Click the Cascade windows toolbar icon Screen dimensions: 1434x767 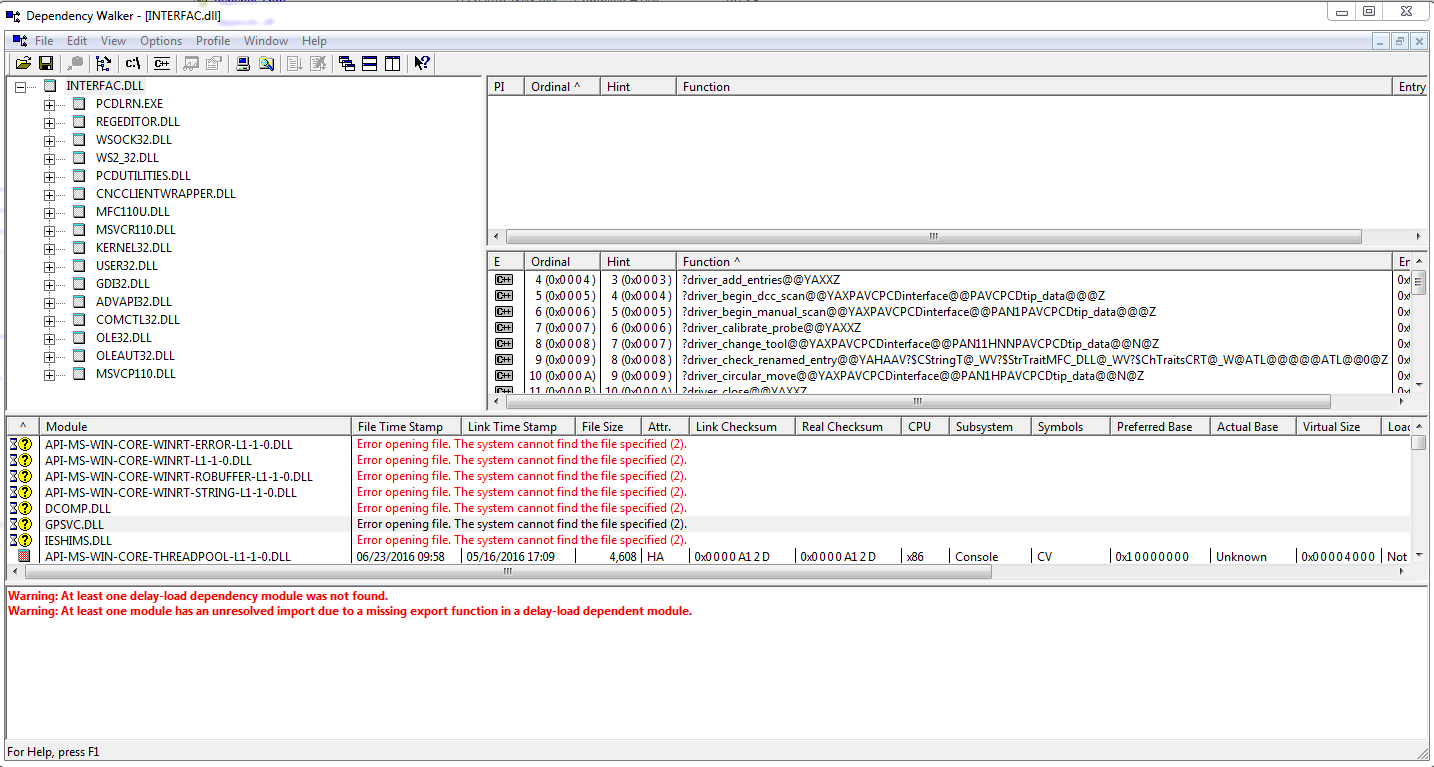tap(347, 63)
